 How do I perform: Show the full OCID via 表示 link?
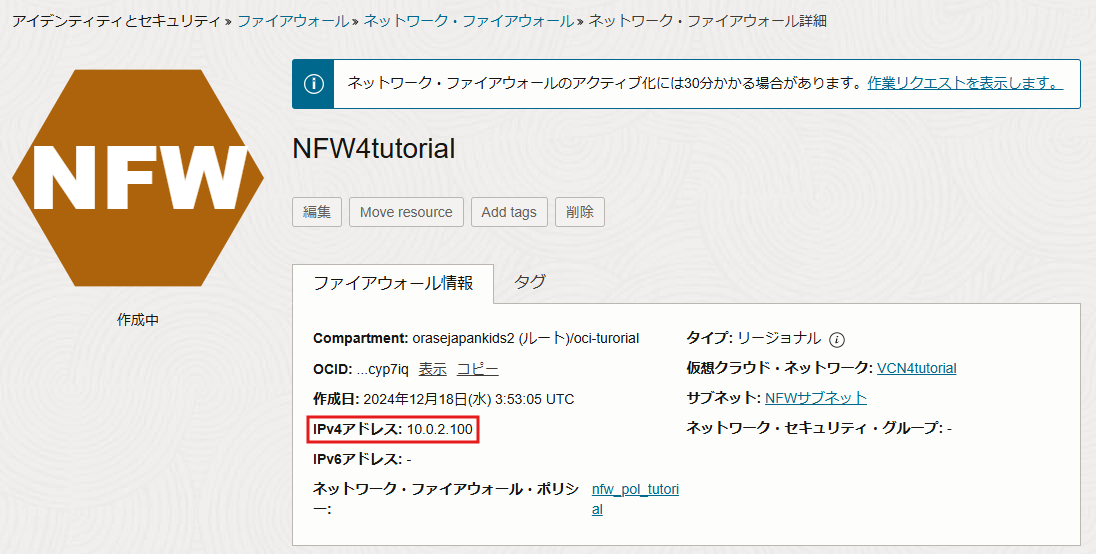432,369
